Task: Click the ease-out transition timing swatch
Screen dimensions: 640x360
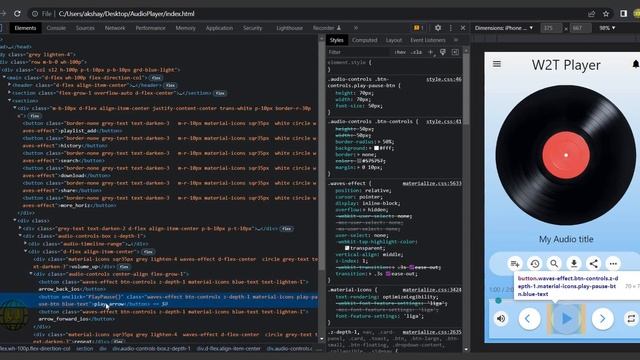Action: 388,274
